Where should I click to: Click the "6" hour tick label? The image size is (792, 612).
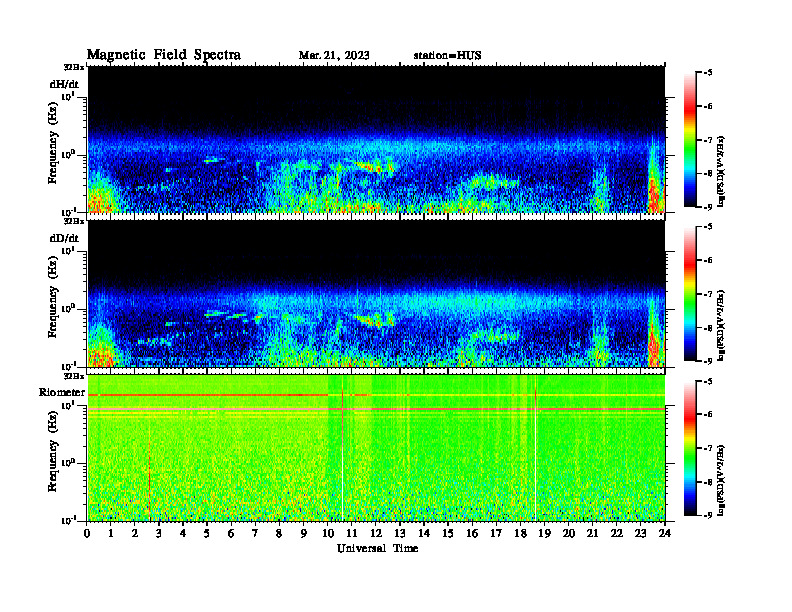click(231, 533)
